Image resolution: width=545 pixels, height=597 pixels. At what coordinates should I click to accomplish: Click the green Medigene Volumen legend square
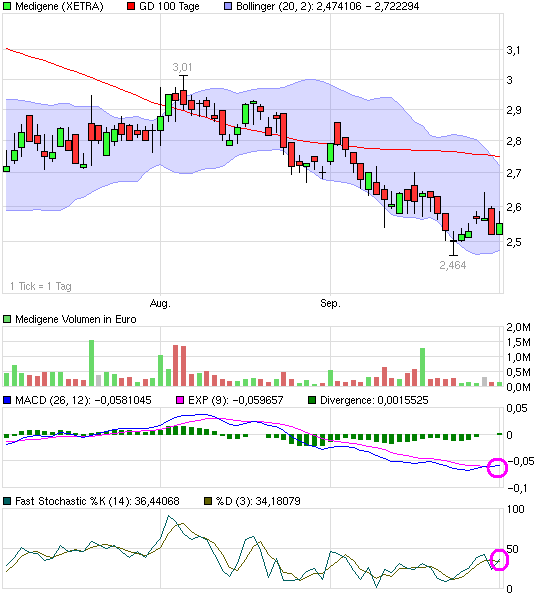click(x=7, y=319)
